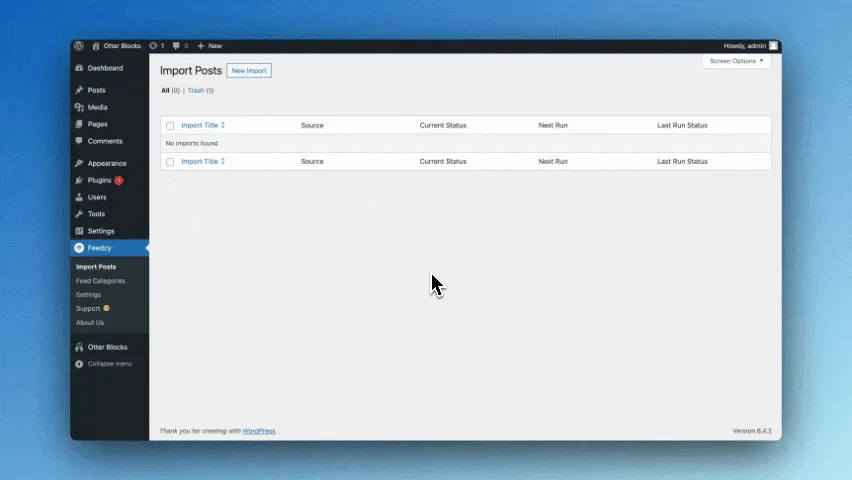Show the Trash imports filter

tap(196, 90)
